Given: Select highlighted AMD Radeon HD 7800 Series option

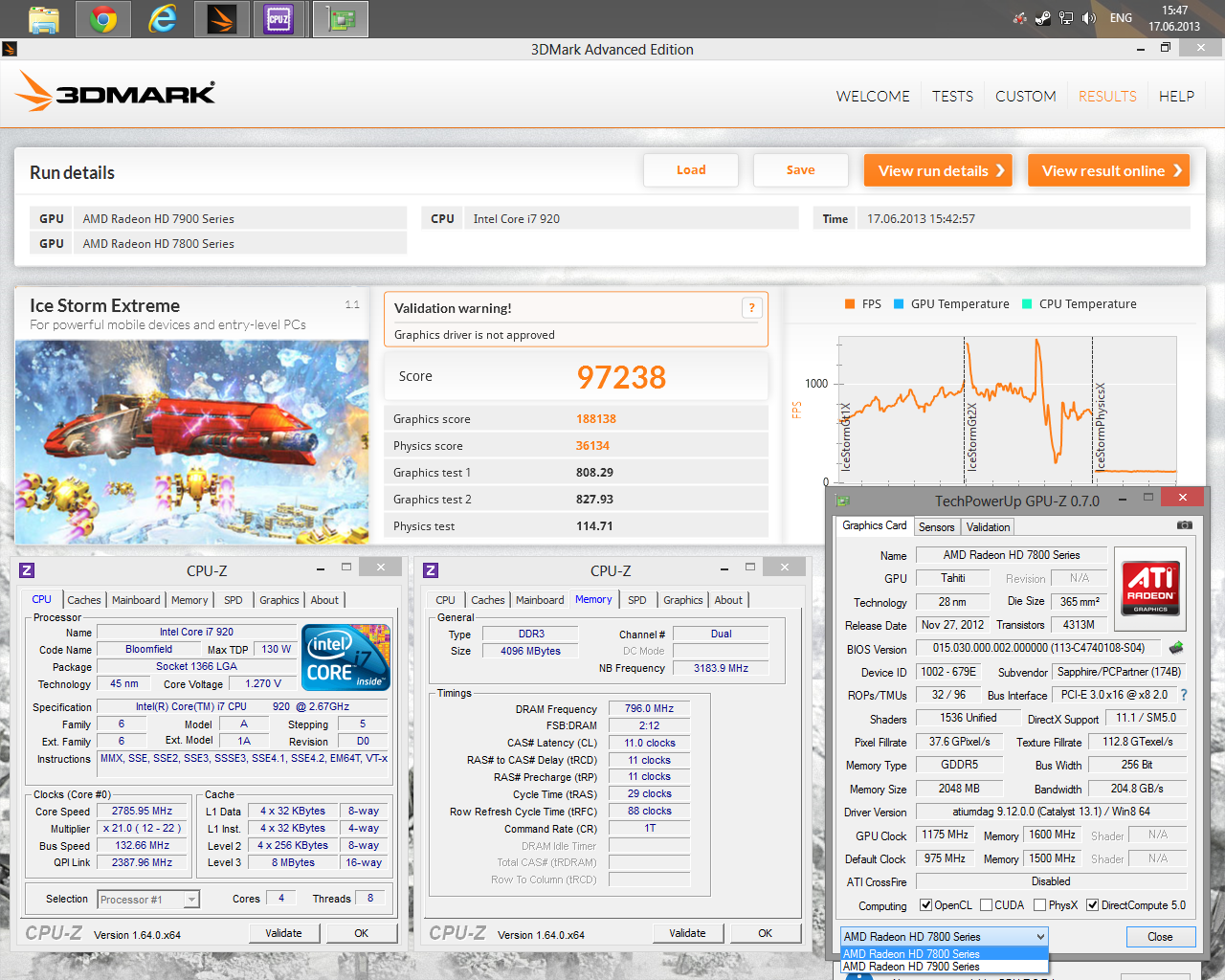Looking at the screenshot, I should click(x=945, y=954).
